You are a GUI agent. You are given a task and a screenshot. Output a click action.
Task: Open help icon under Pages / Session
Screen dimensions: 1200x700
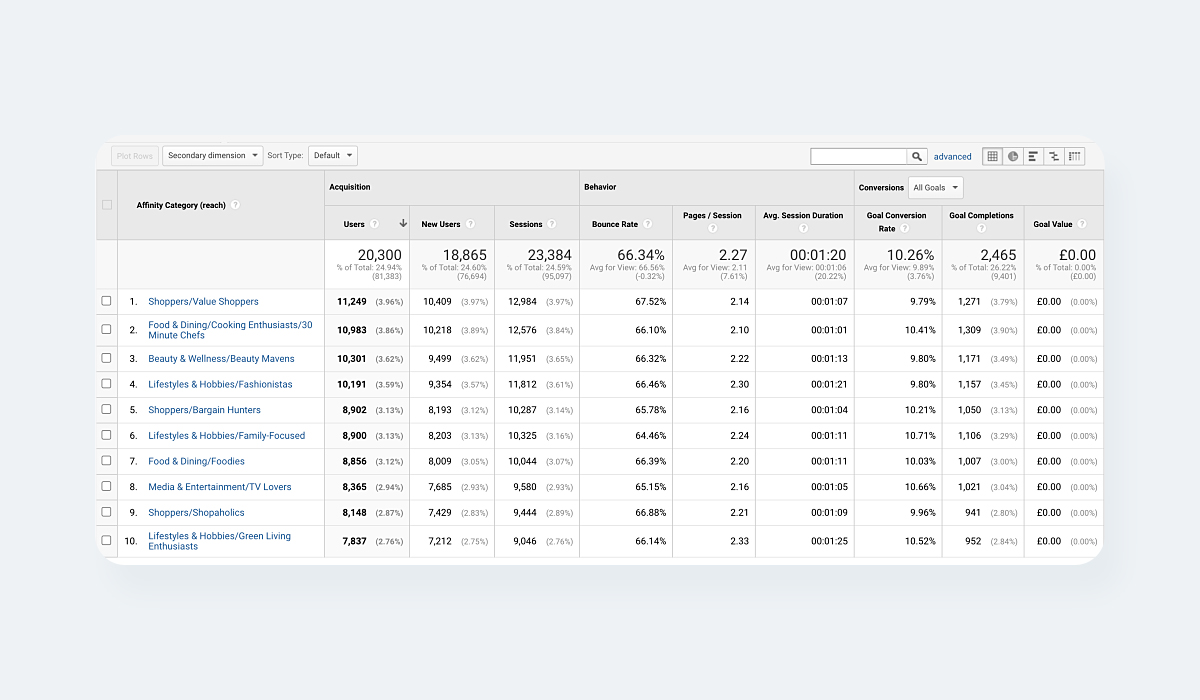713,229
